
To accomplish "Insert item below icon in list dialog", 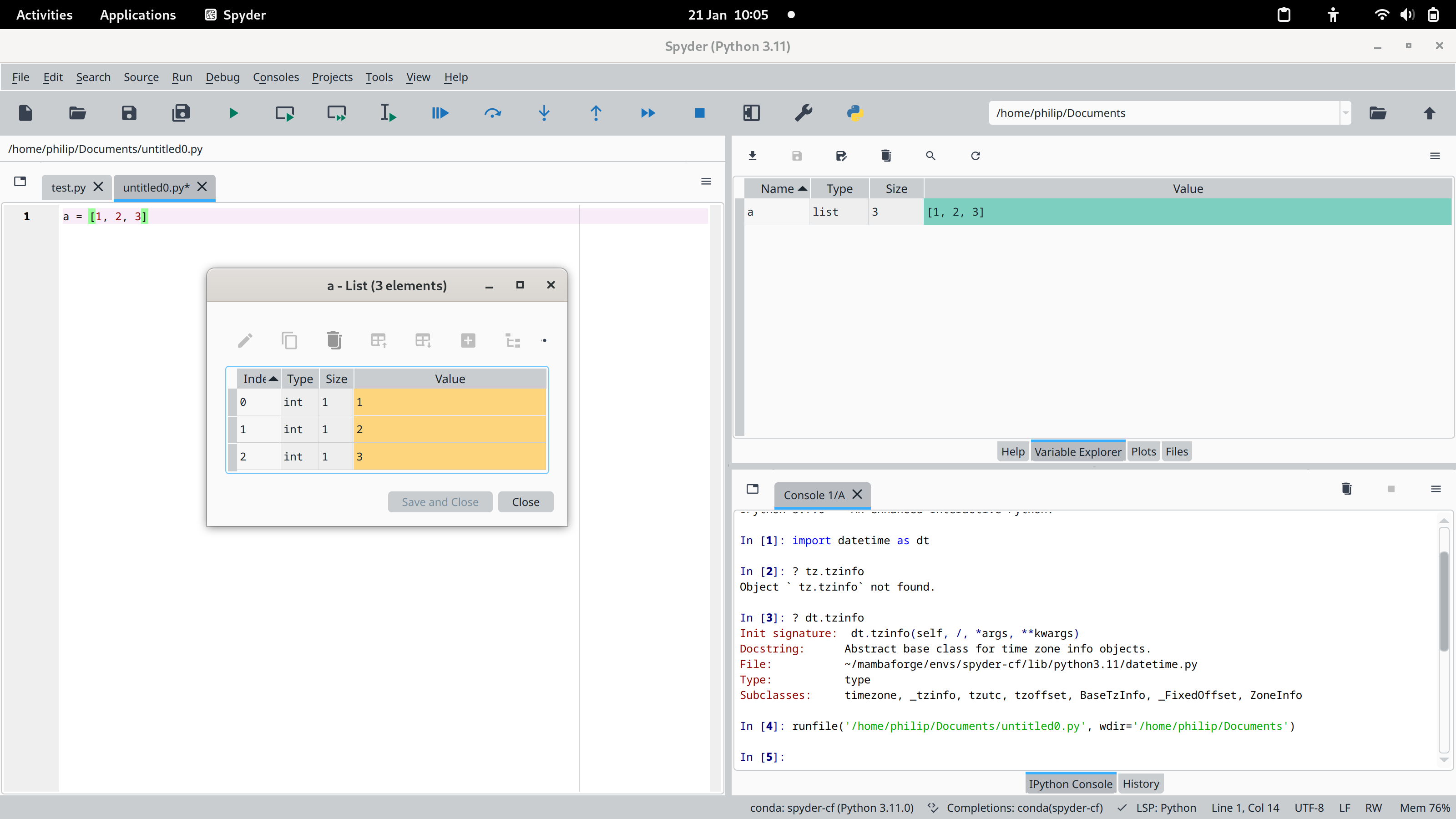I will coord(423,340).
